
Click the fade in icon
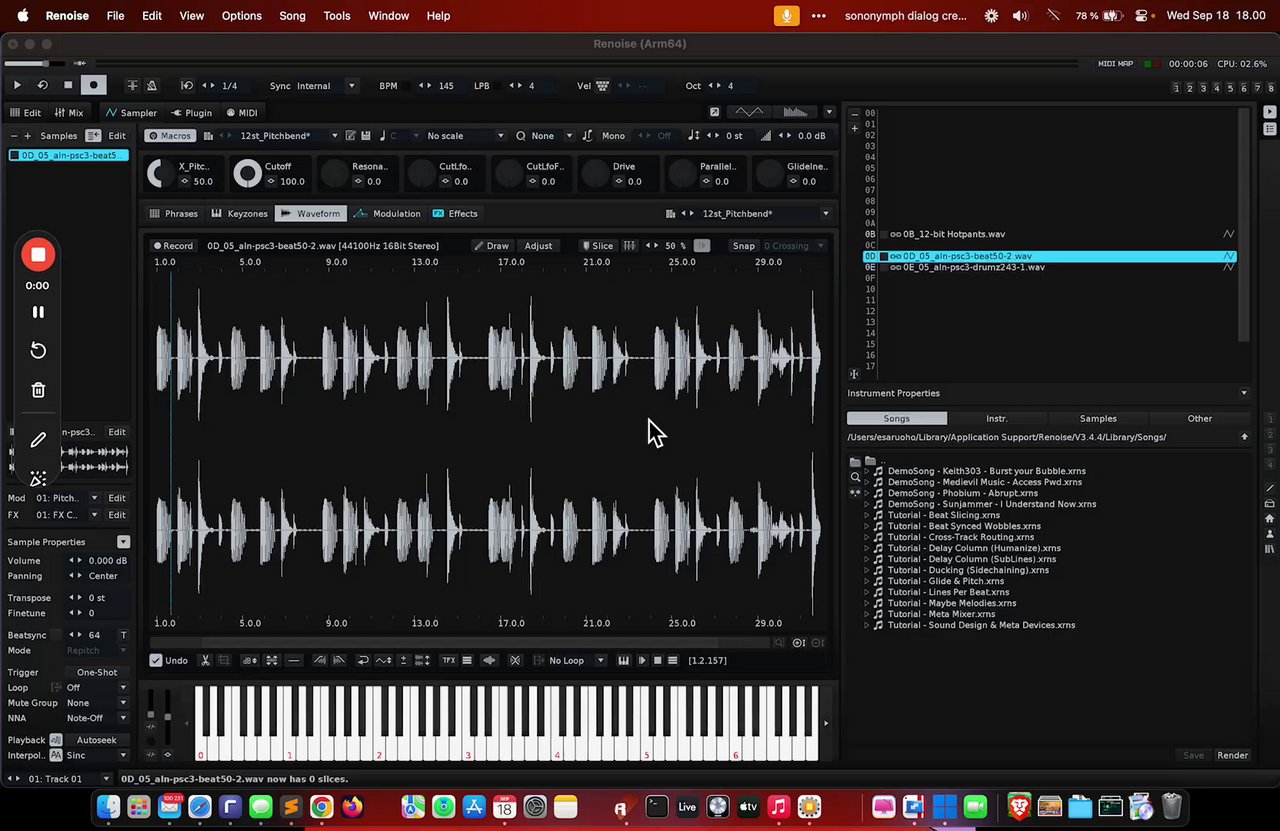319,661
